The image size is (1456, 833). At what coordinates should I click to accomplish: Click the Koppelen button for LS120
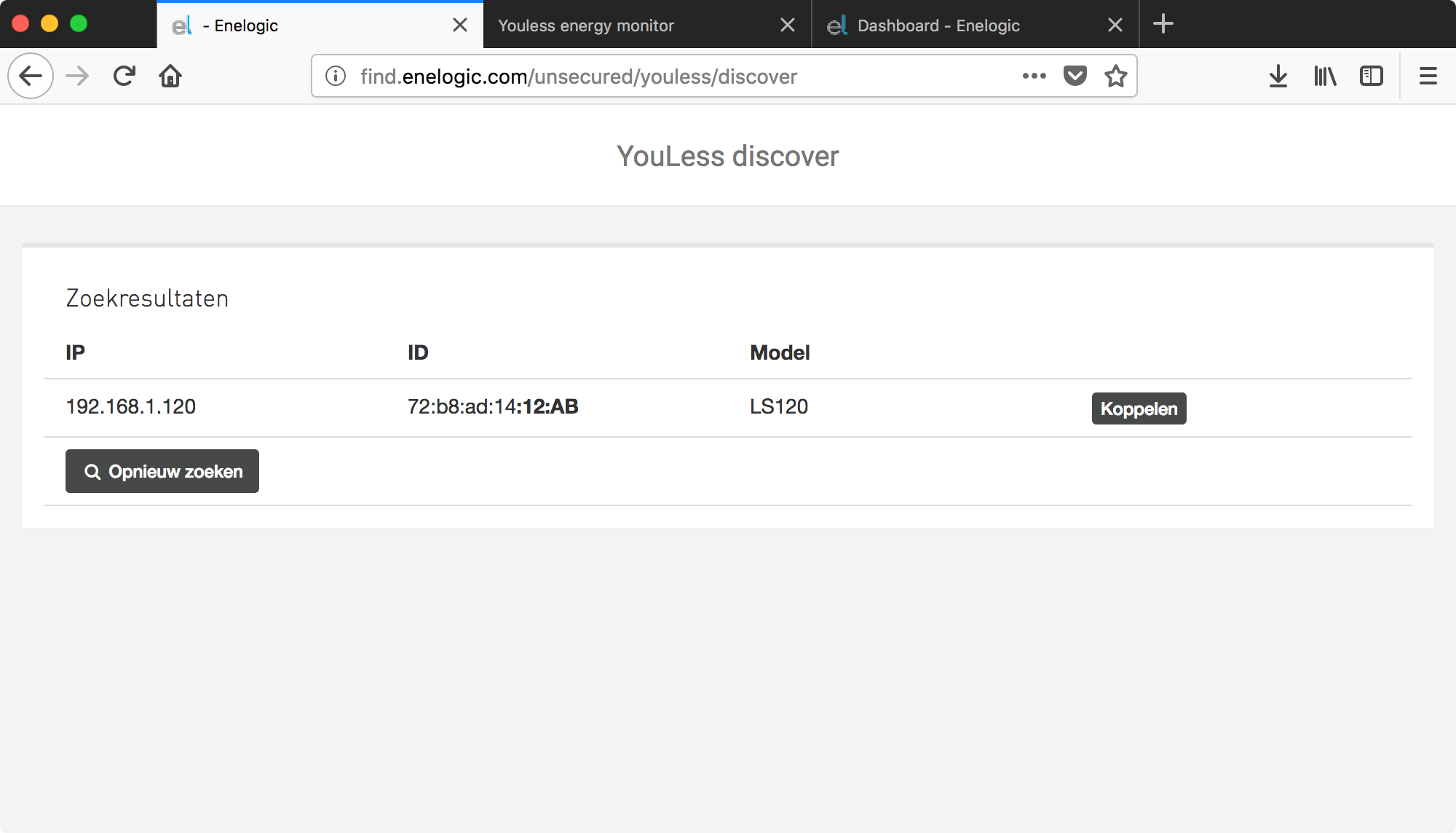[x=1139, y=408]
